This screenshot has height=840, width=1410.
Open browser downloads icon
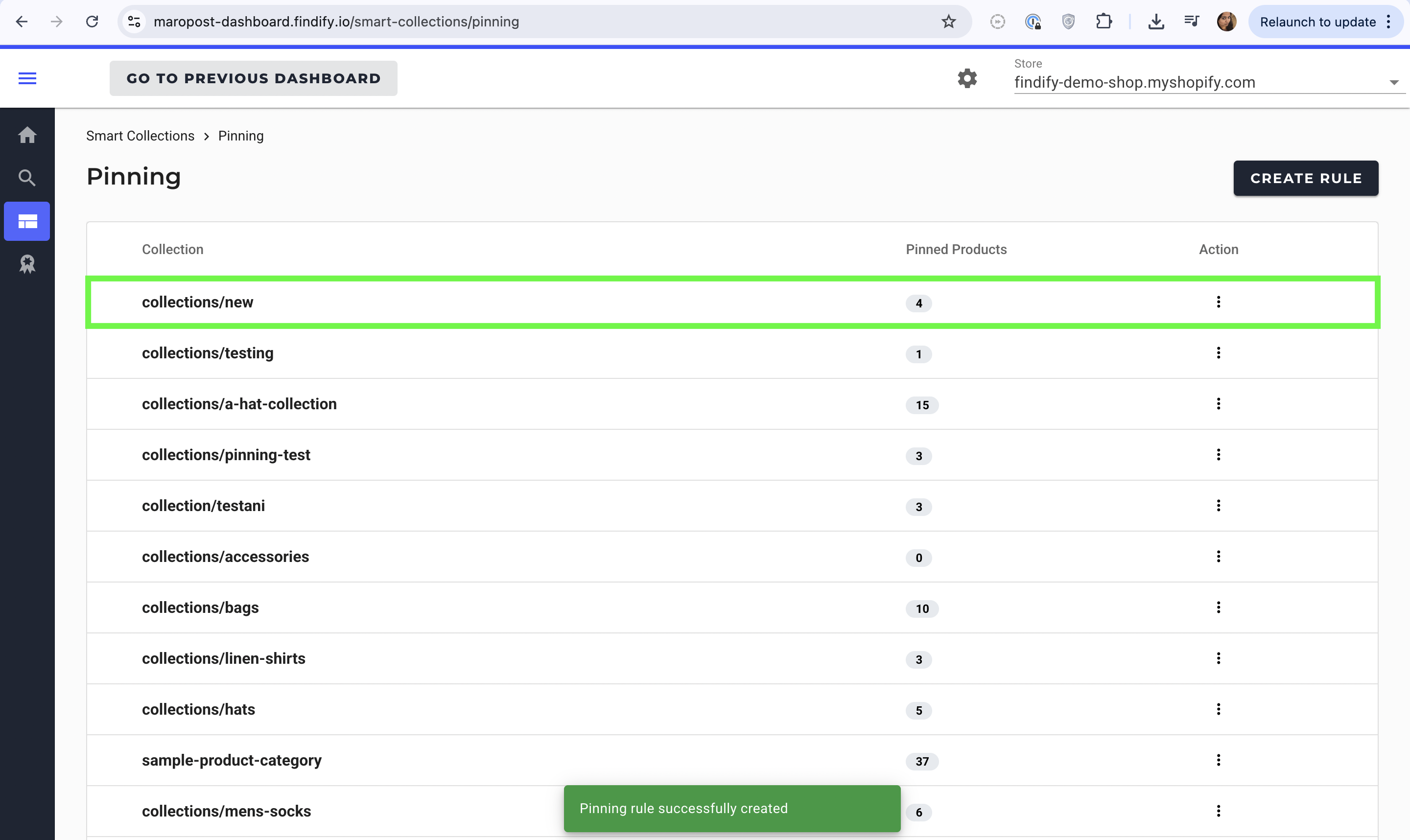1156,22
